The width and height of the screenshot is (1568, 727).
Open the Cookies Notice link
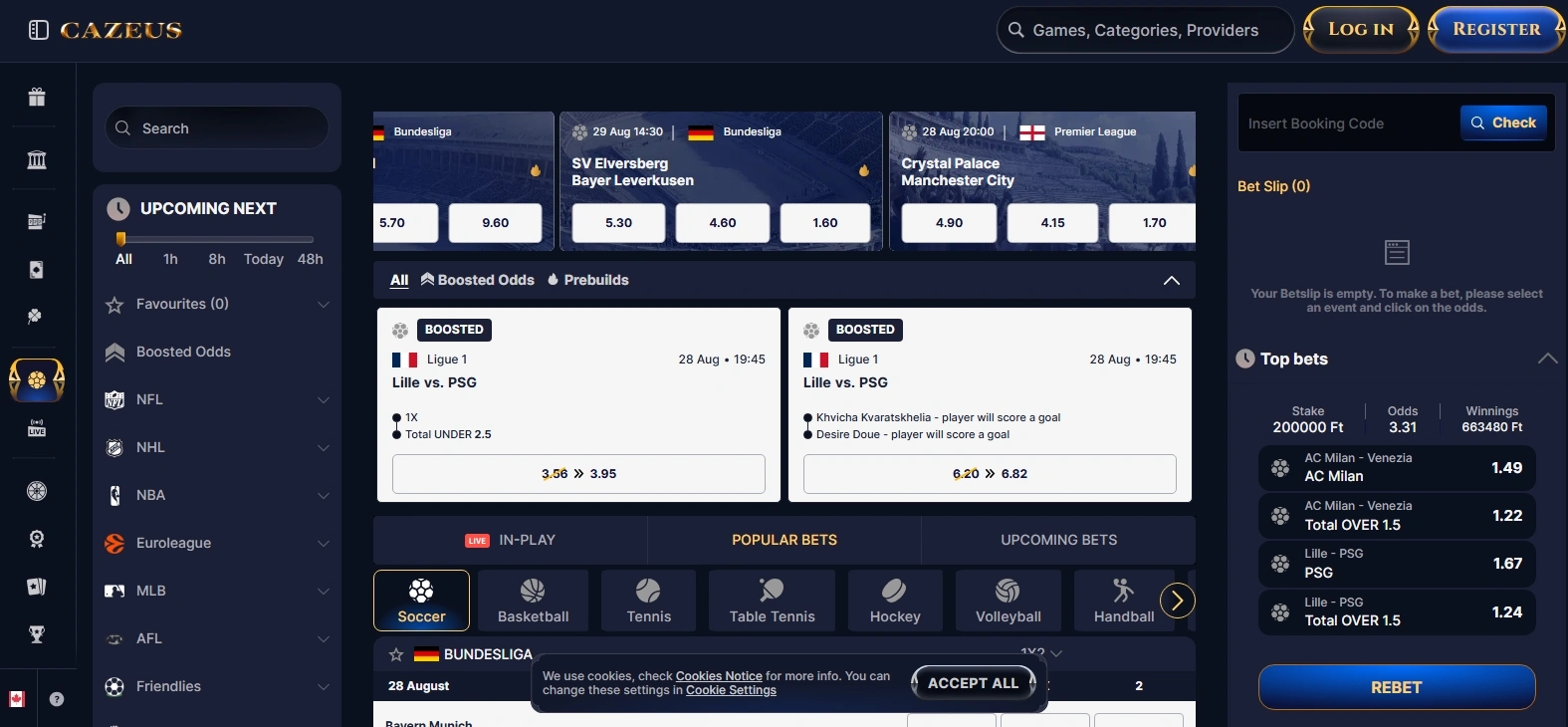point(719,676)
